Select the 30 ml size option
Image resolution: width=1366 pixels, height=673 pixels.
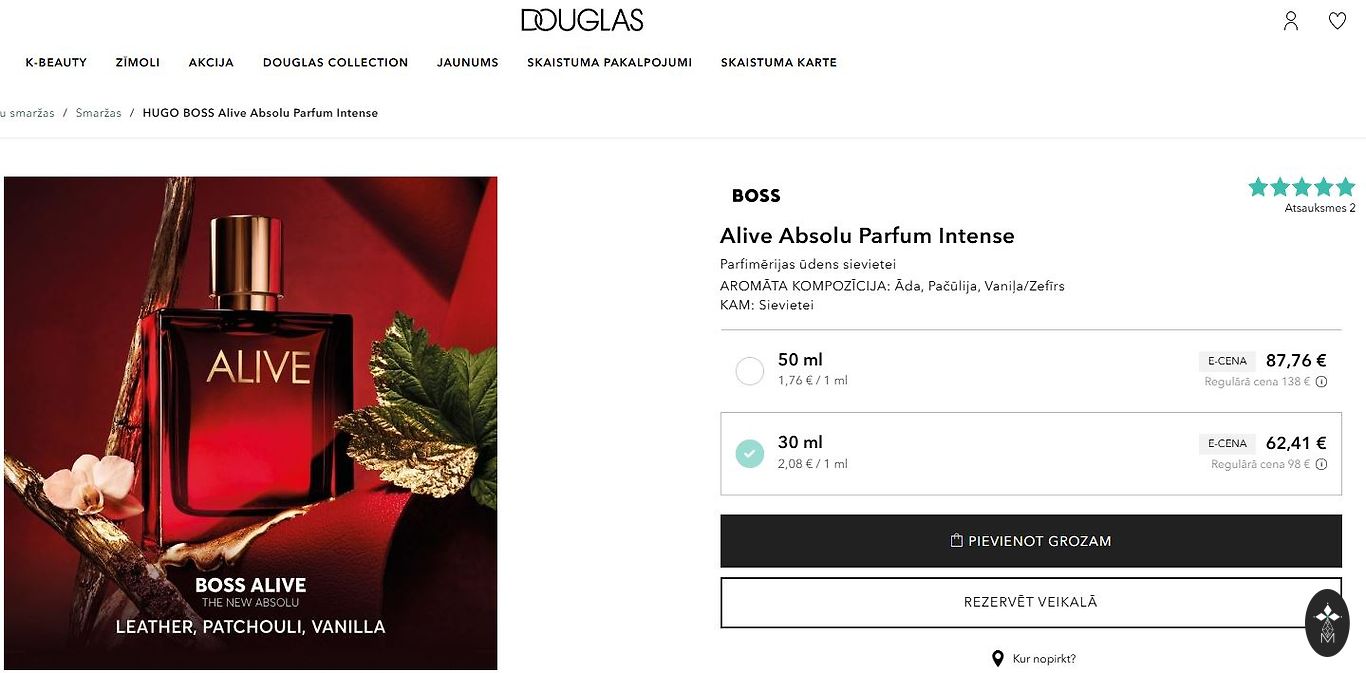pyautogui.click(x=750, y=454)
